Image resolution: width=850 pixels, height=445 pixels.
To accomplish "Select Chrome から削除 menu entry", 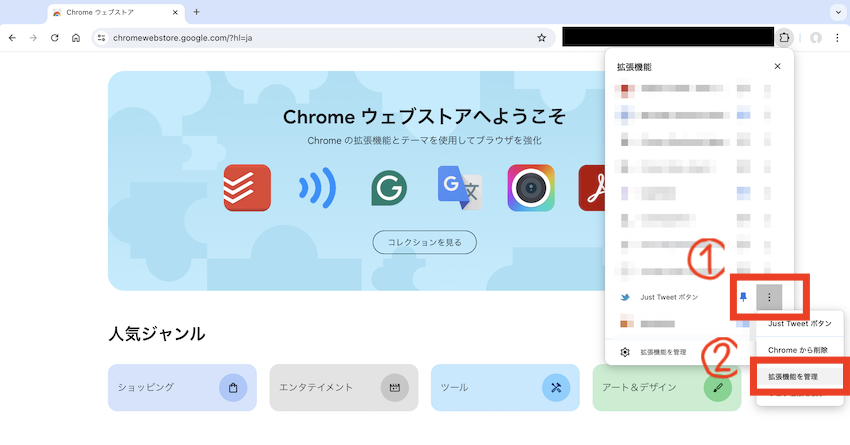I will click(800, 350).
